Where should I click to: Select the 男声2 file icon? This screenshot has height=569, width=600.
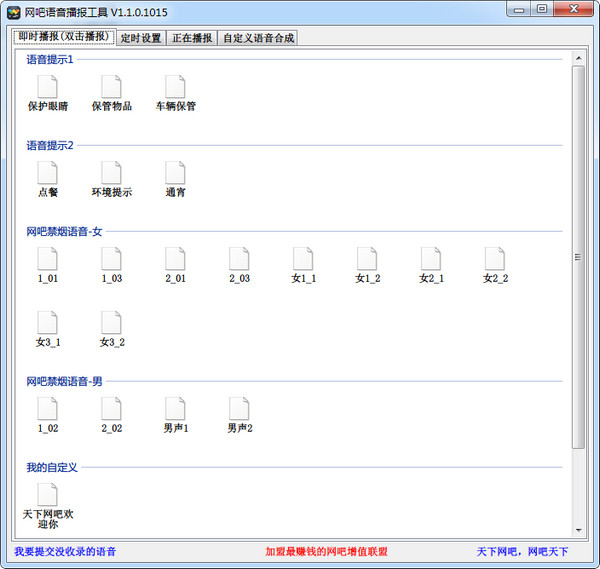[239, 409]
